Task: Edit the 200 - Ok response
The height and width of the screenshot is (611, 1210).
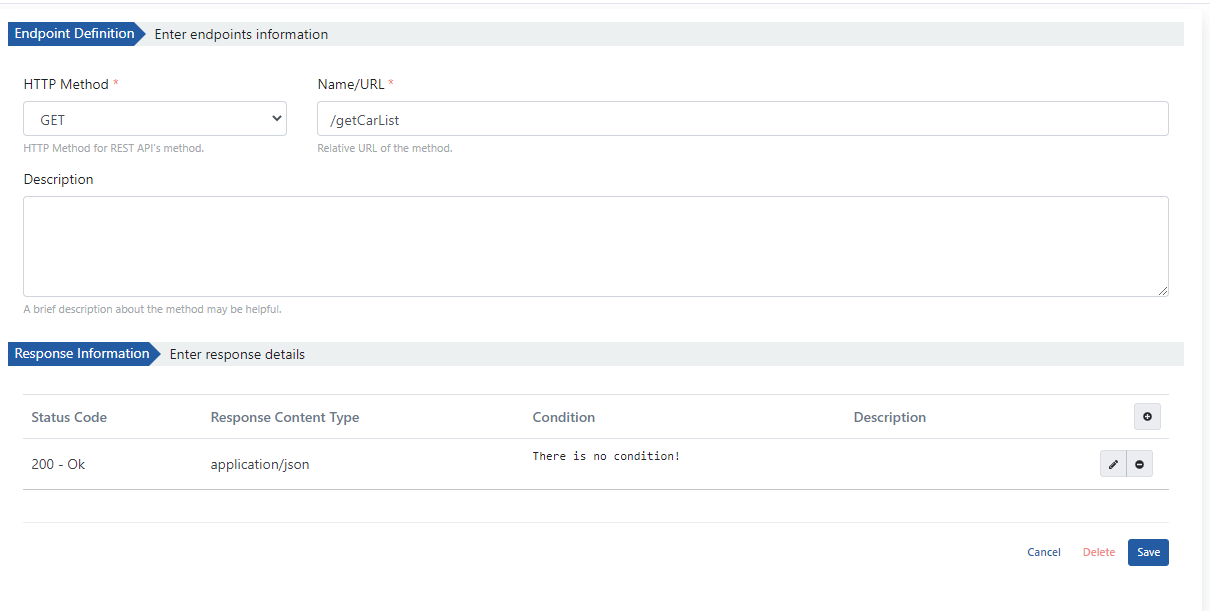Action: (x=1113, y=464)
